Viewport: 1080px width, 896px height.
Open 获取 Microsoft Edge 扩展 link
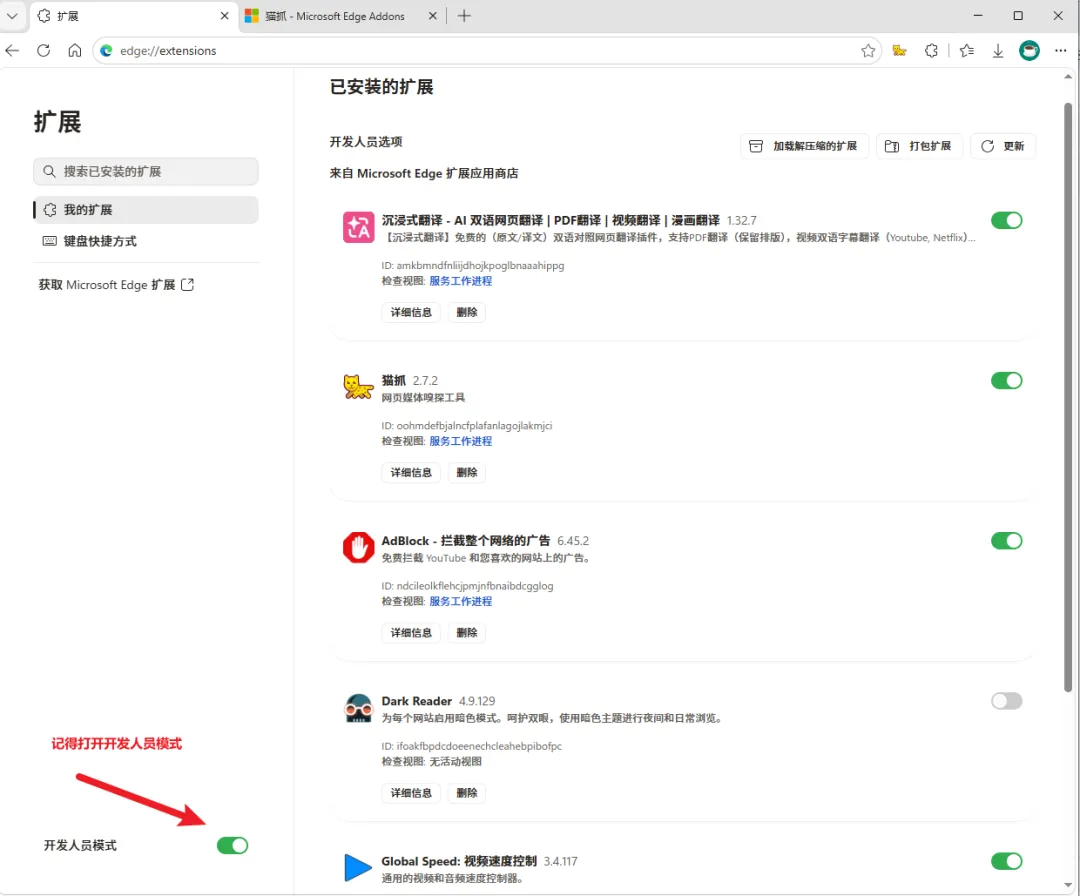[116, 284]
